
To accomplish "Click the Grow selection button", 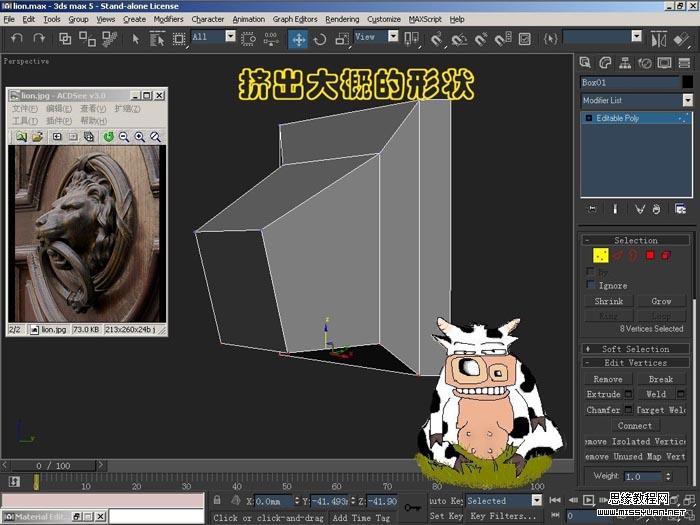I will pyautogui.click(x=661, y=301).
